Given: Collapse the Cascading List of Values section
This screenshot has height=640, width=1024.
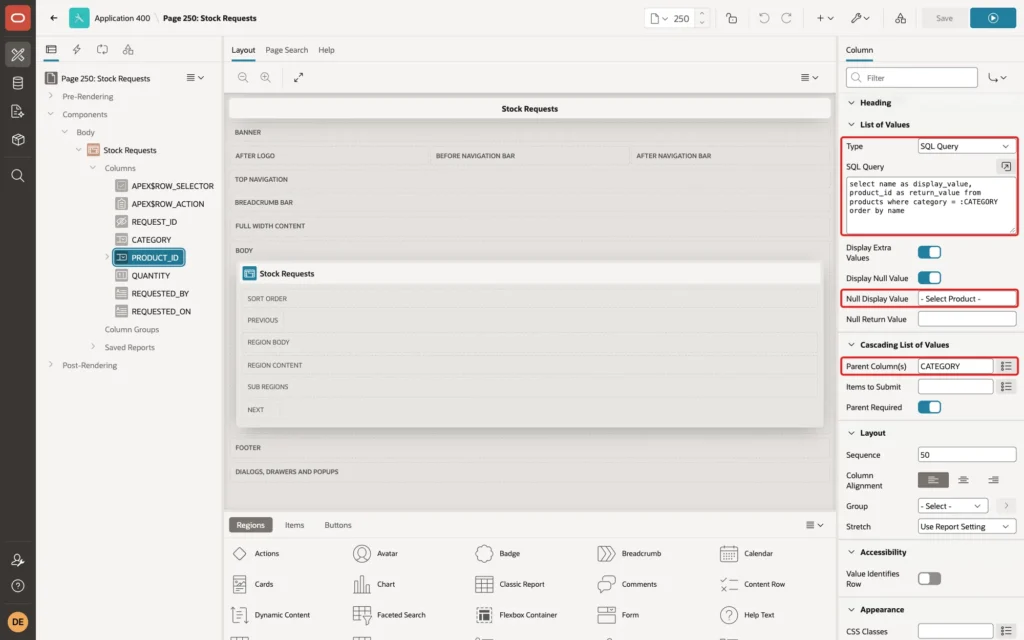Looking at the screenshot, I should click(851, 345).
